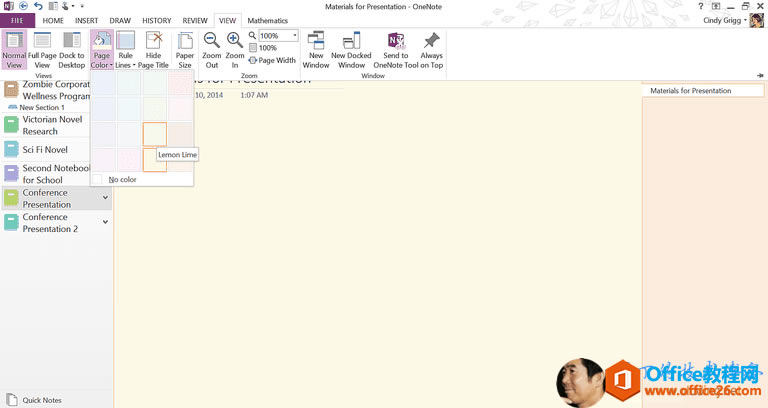This screenshot has width=768, height=408.
Task: Open the Page Color dropdown
Action: (101, 49)
